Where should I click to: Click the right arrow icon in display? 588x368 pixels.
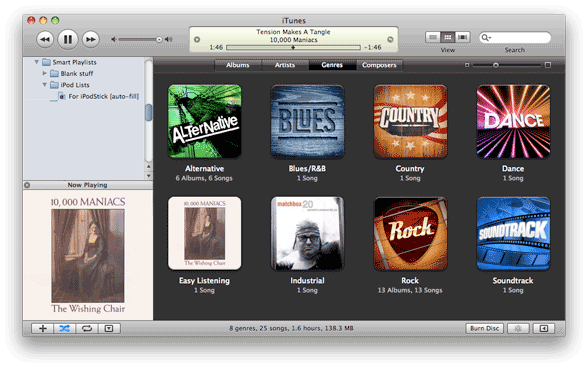point(390,39)
